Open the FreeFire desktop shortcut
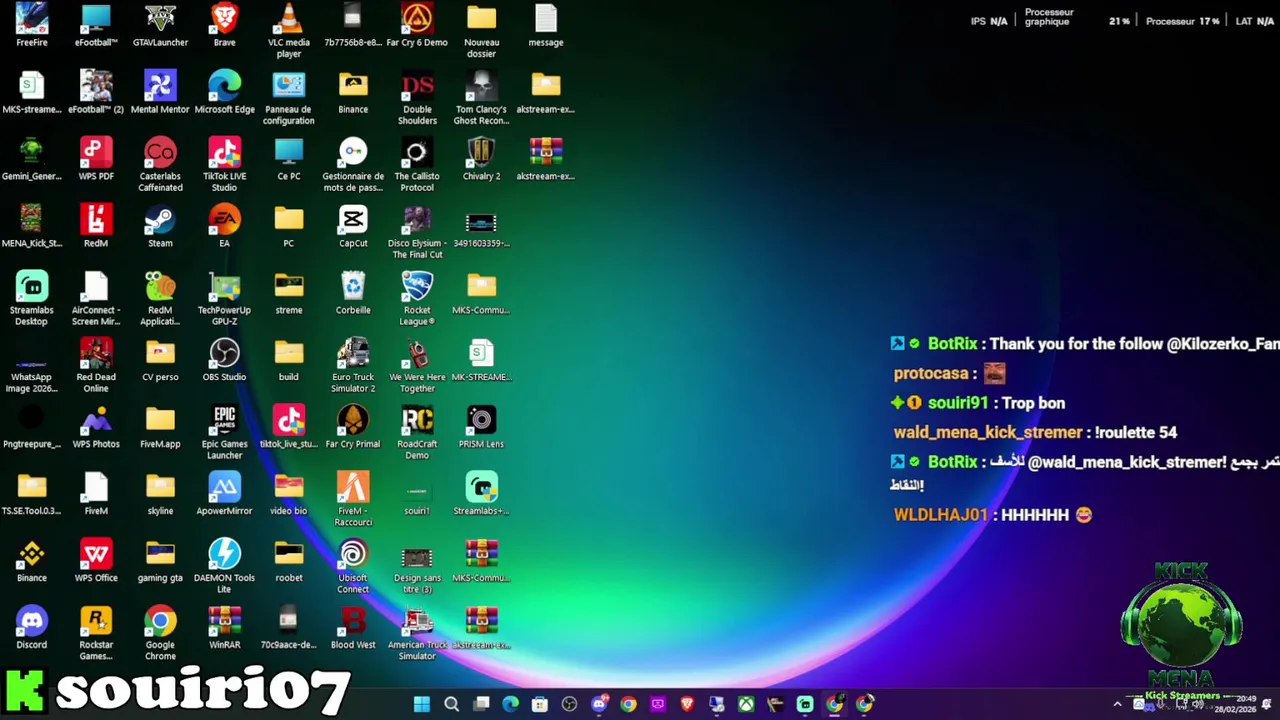 (31, 26)
